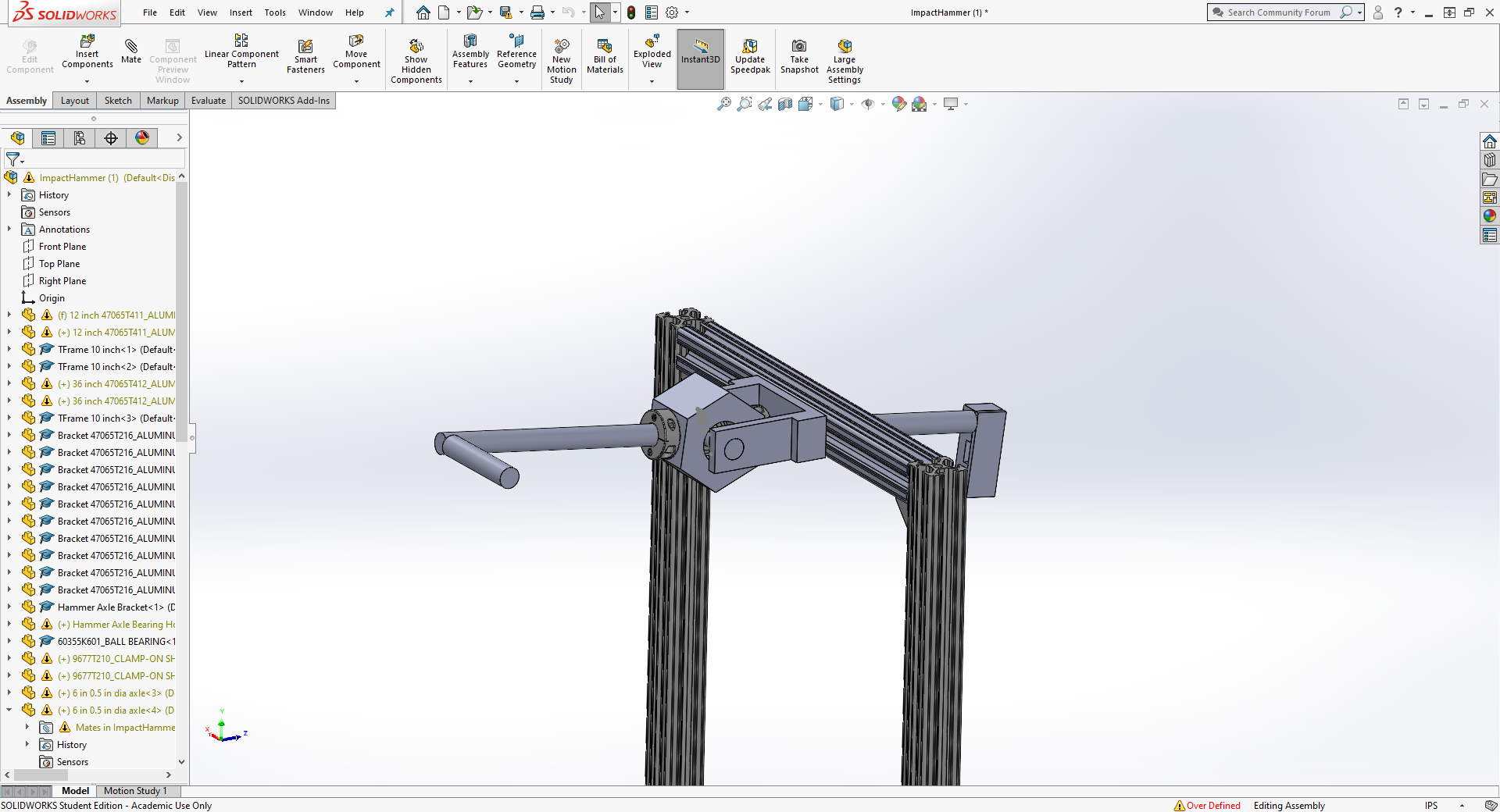Click Show Hidden Components
The height and width of the screenshot is (812, 1500).
(x=416, y=59)
